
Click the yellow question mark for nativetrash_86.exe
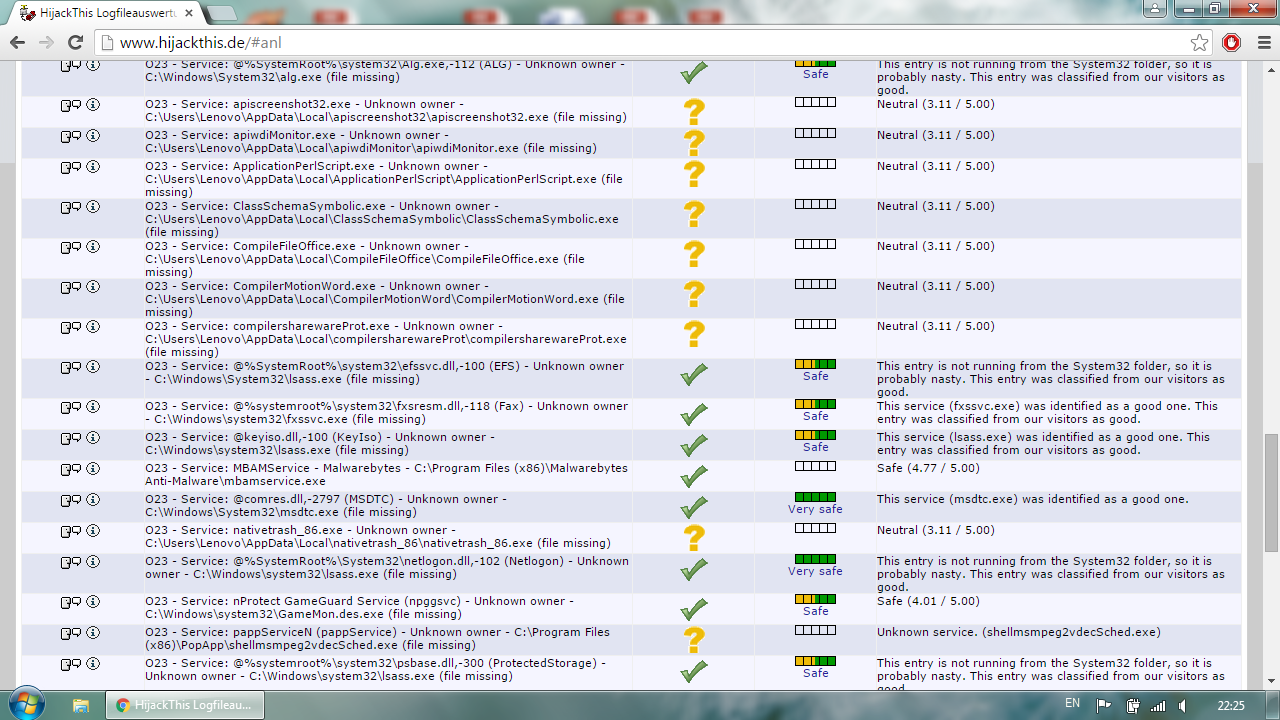pyautogui.click(x=694, y=538)
